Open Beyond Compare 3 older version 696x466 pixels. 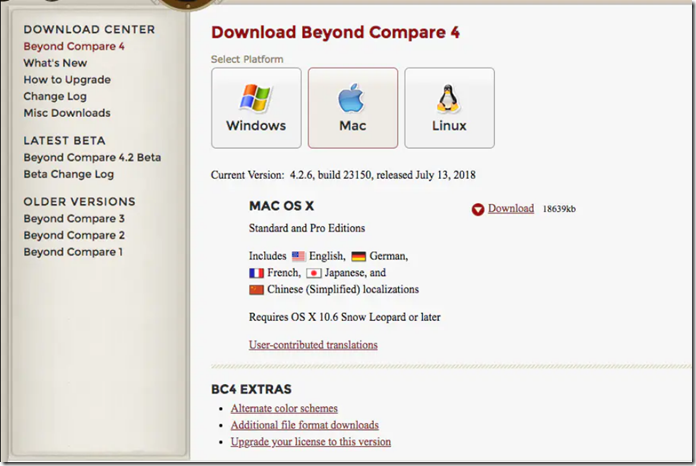click(74, 218)
